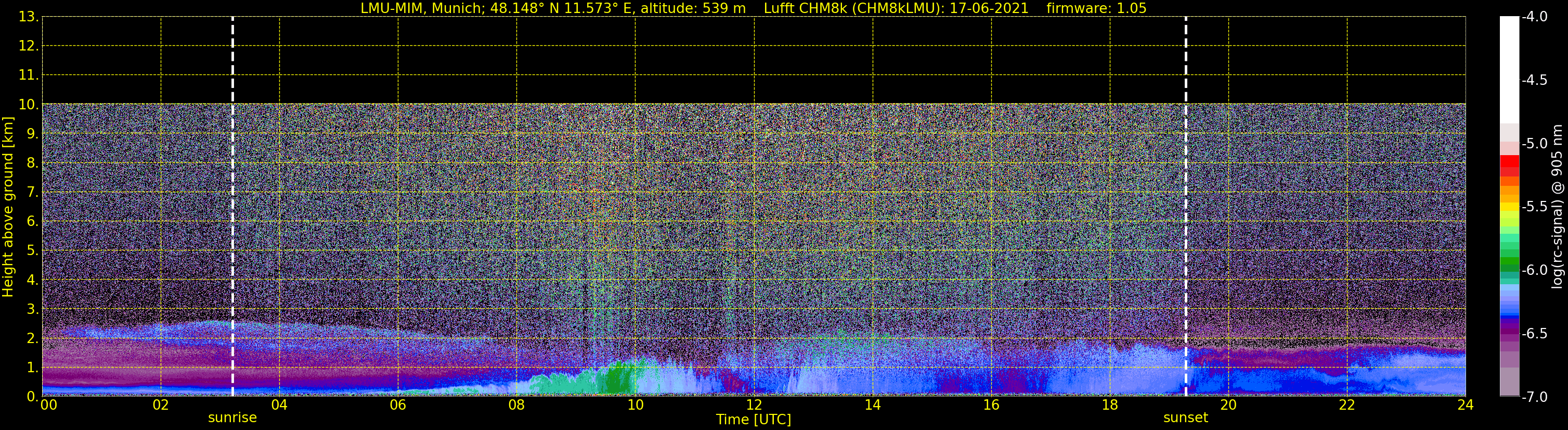
Task: Click the height axis tick "2"
Action: (x=32, y=338)
